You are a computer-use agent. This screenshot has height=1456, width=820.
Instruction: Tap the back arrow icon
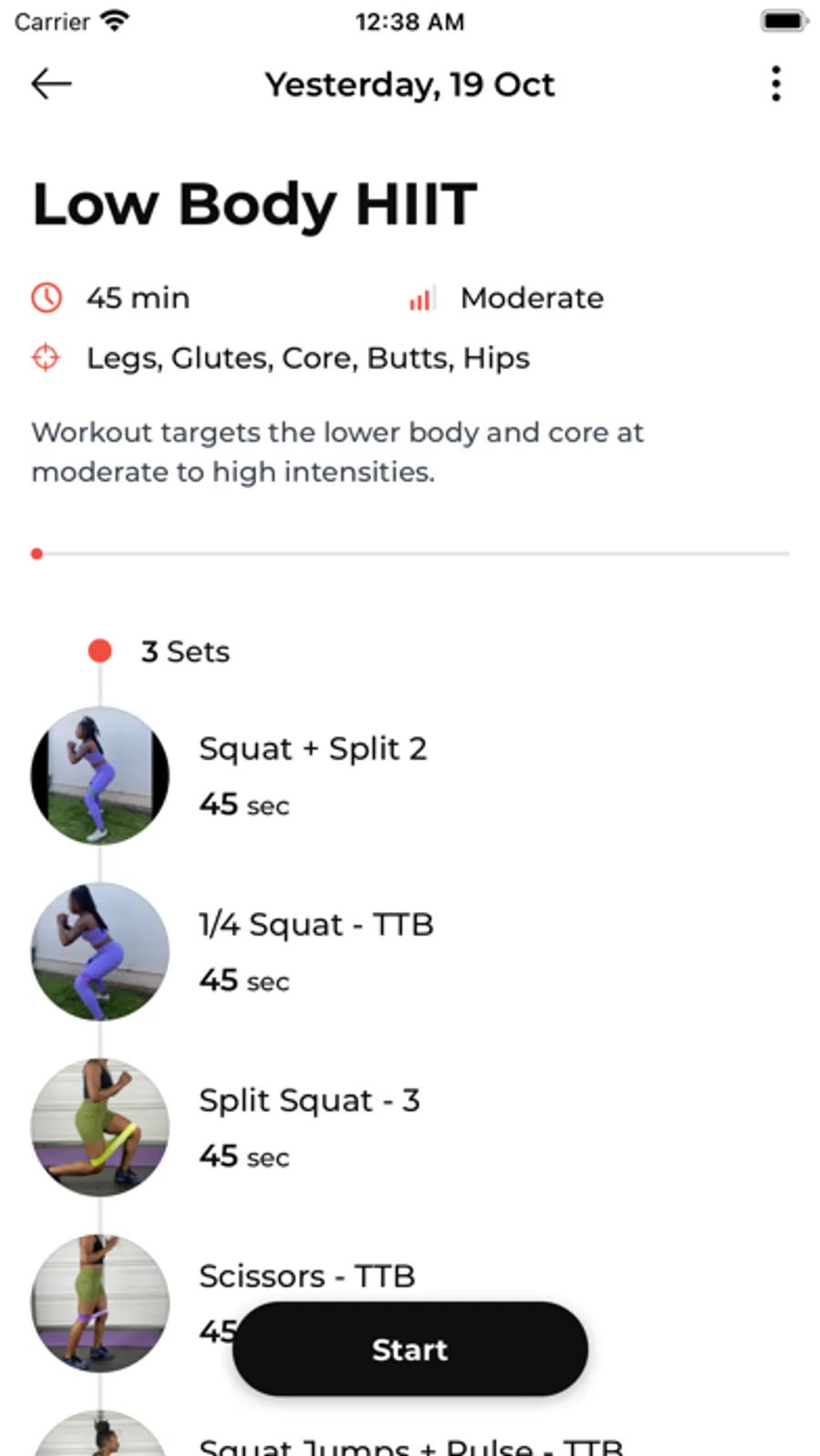(51, 84)
